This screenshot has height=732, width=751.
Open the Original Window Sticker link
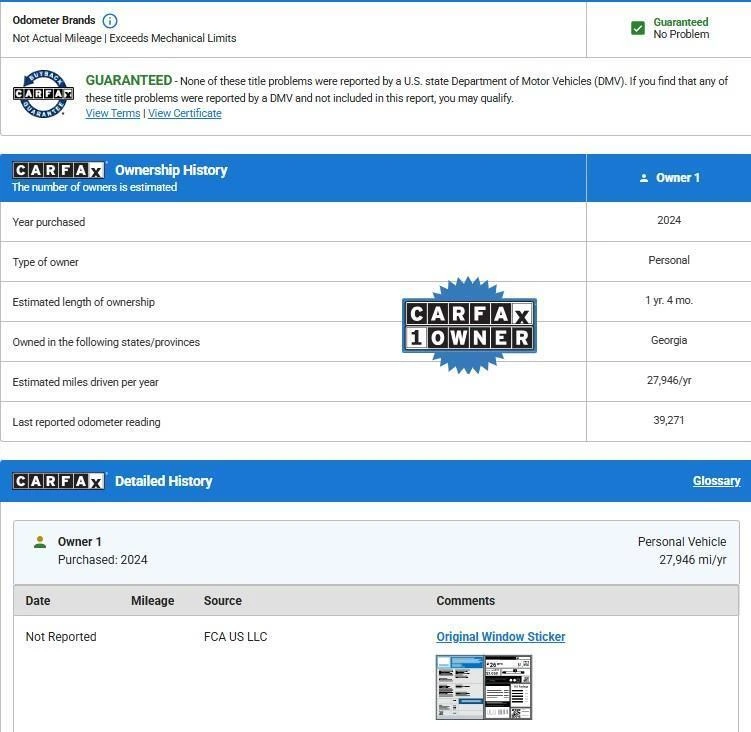[x=500, y=637]
